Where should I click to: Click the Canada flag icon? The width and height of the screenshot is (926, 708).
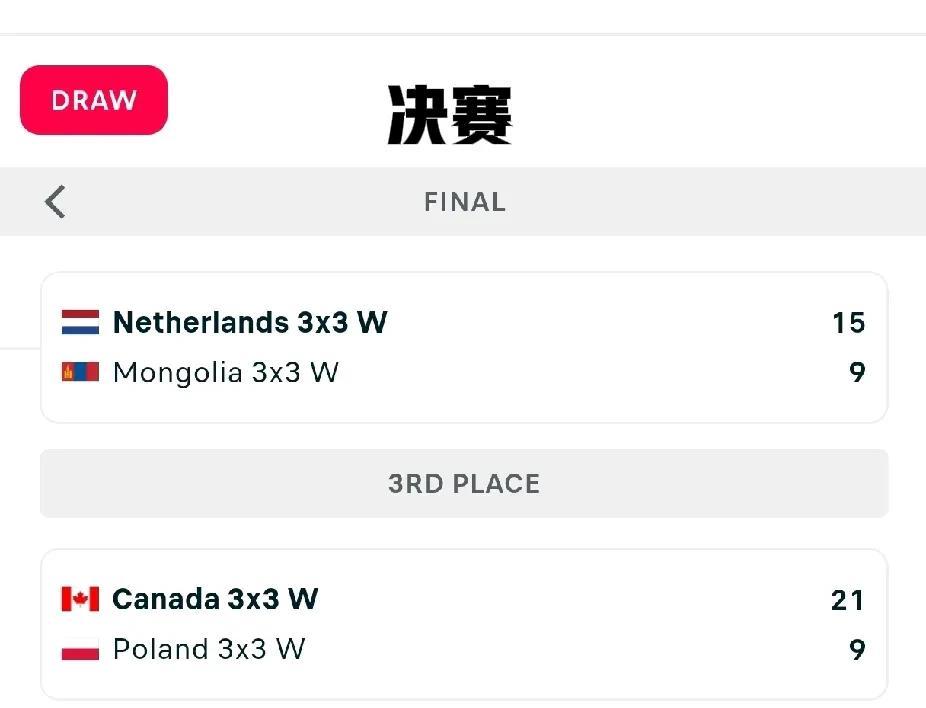pos(80,599)
